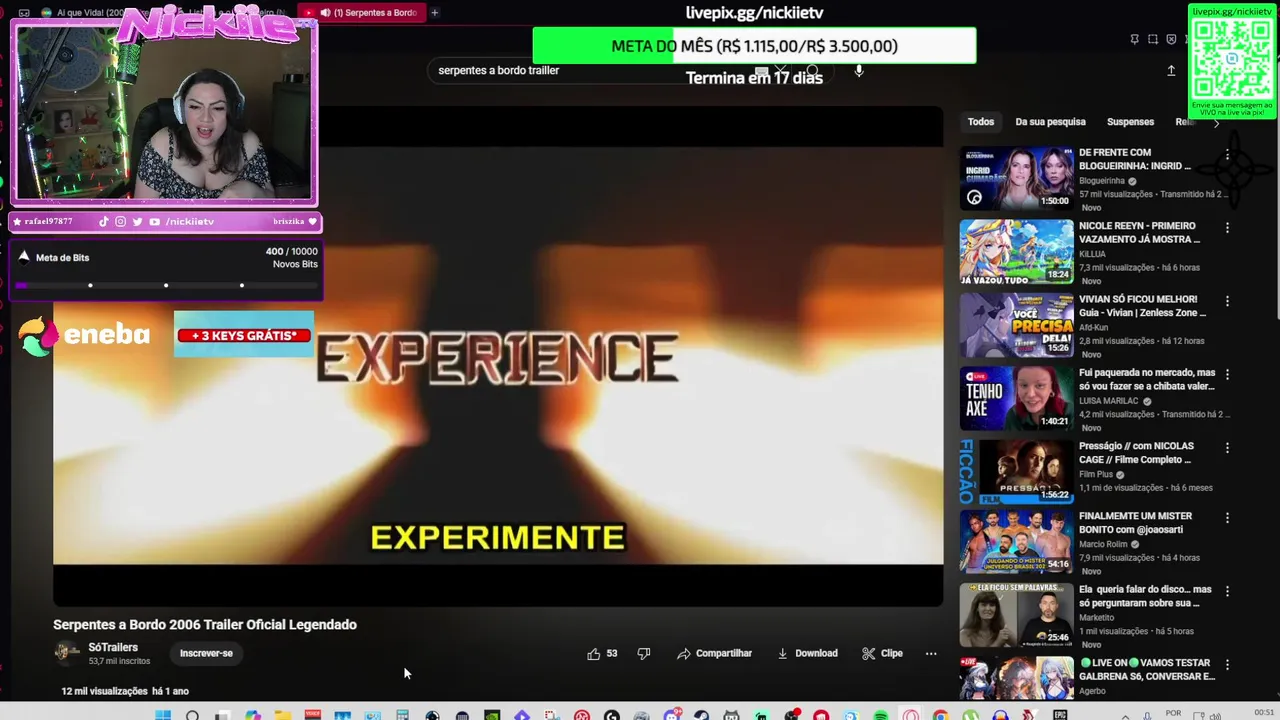Open the SóTrailers channel avatar

[67, 653]
